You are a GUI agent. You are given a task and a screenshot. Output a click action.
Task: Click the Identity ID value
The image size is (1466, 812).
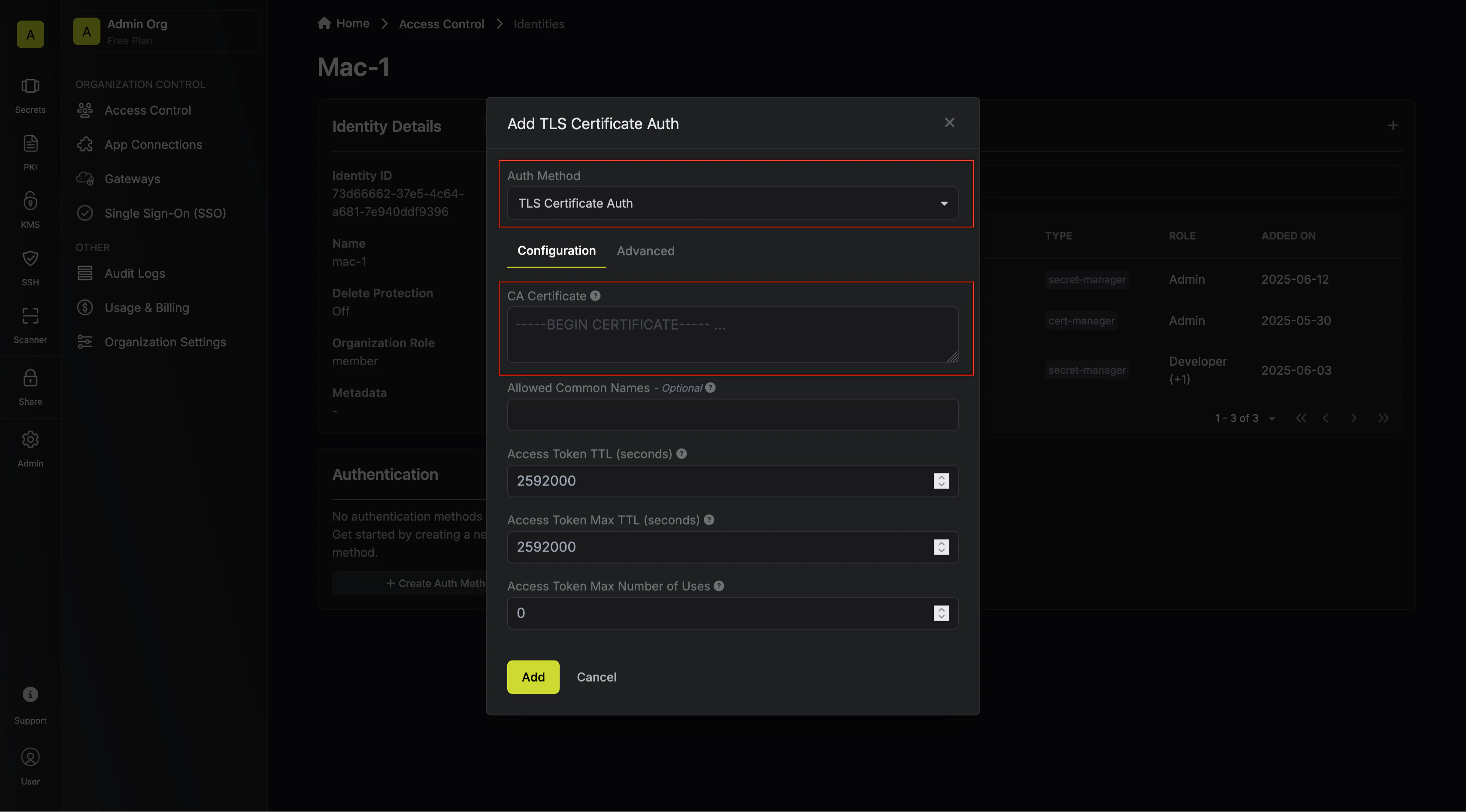[x=398, y=203]
